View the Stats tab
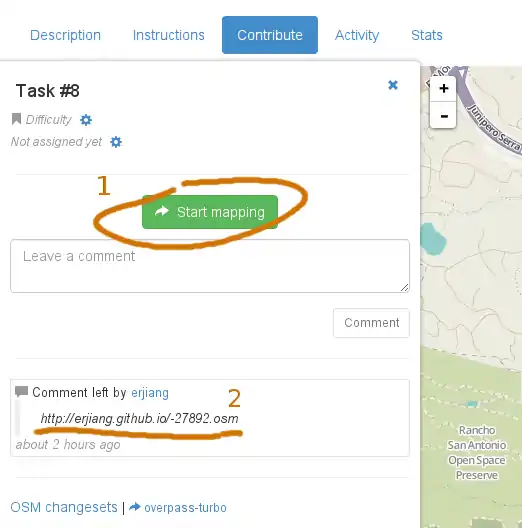The image size is (522, 528). pos(427,35)
